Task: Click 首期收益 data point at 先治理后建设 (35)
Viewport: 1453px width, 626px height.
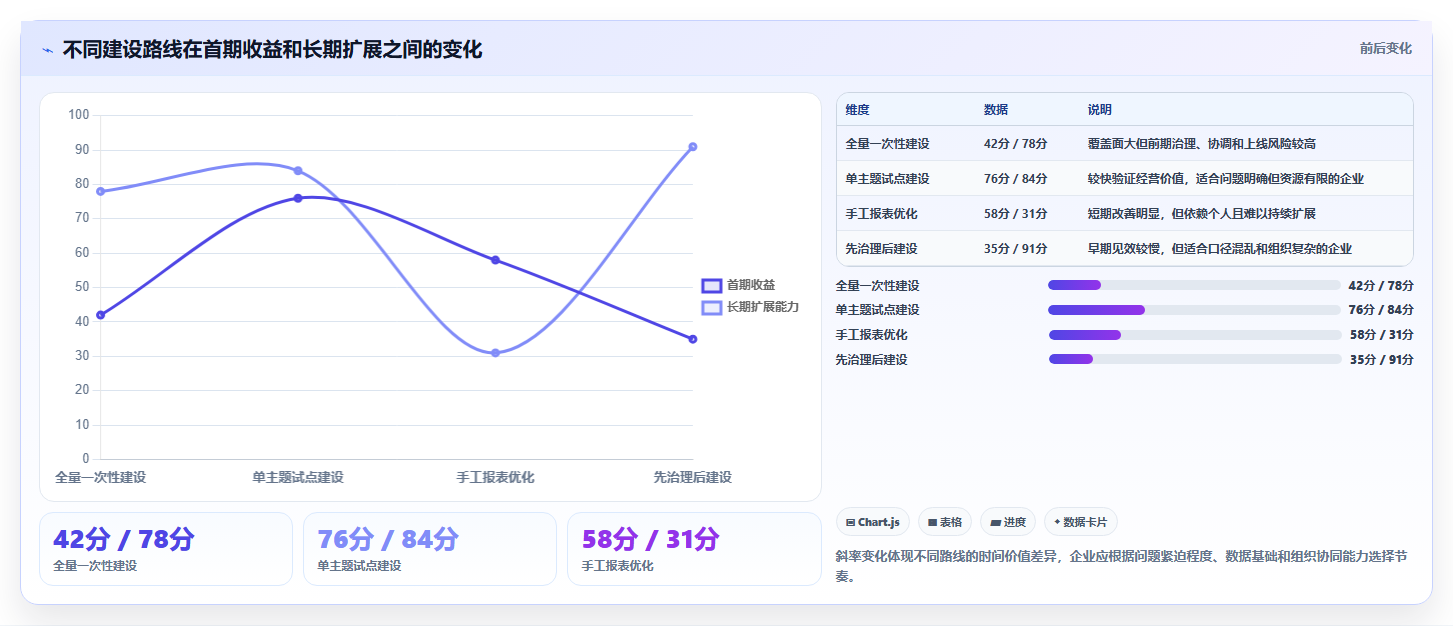Action: tap(692, 339)
